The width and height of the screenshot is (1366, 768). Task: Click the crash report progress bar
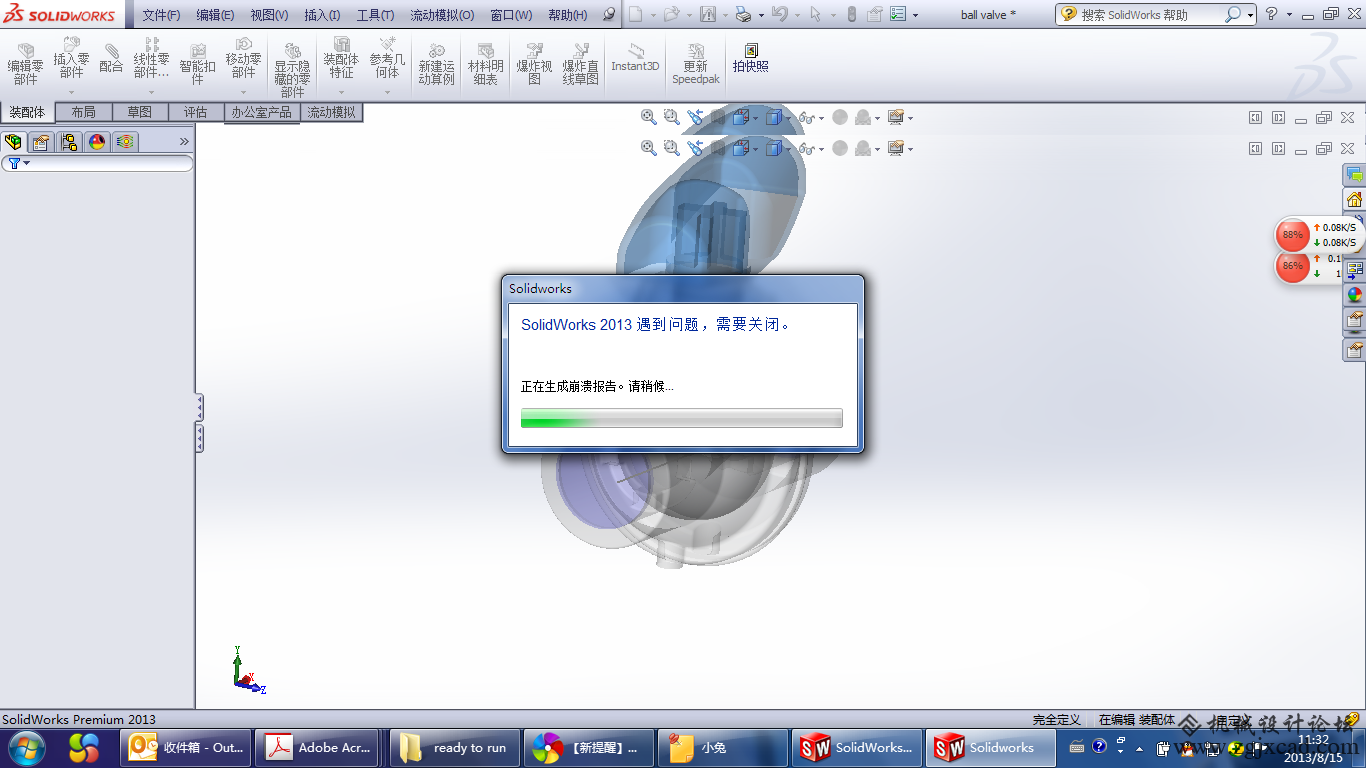click(682, 418)
